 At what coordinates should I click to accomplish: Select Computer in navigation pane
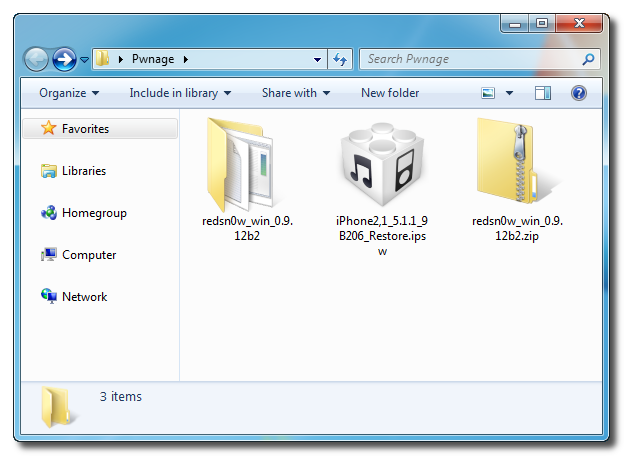point(89,255)
